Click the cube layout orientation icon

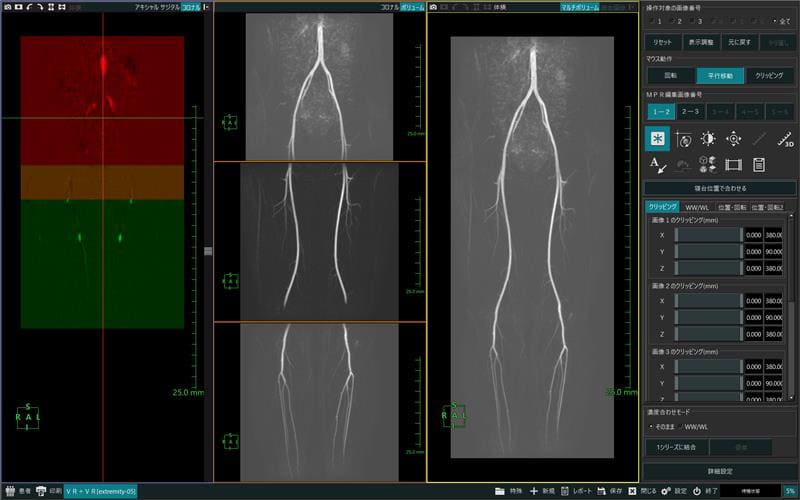[708, 164]
